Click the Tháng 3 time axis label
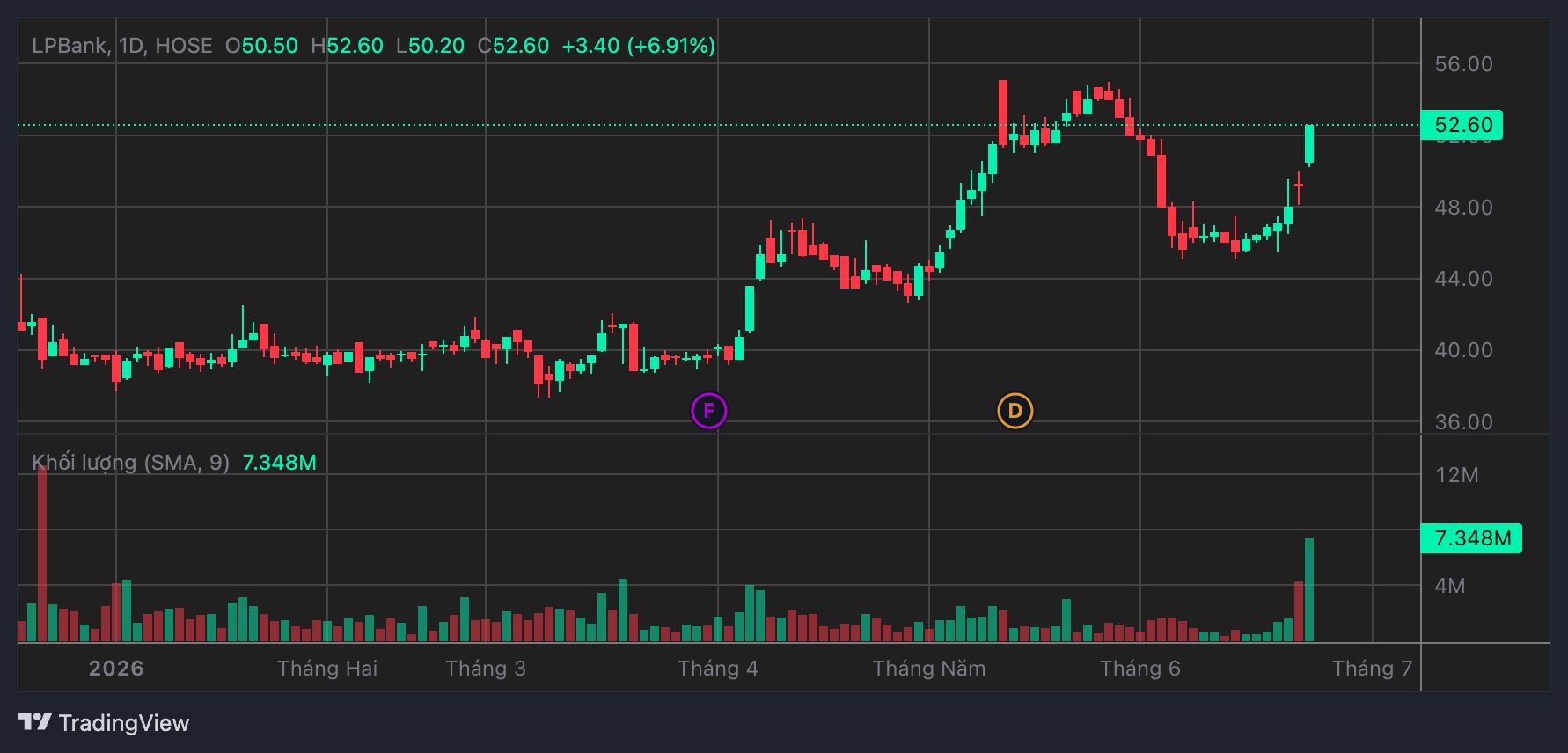The width and height of the screenshot is (1568, 753). (486, 669)
